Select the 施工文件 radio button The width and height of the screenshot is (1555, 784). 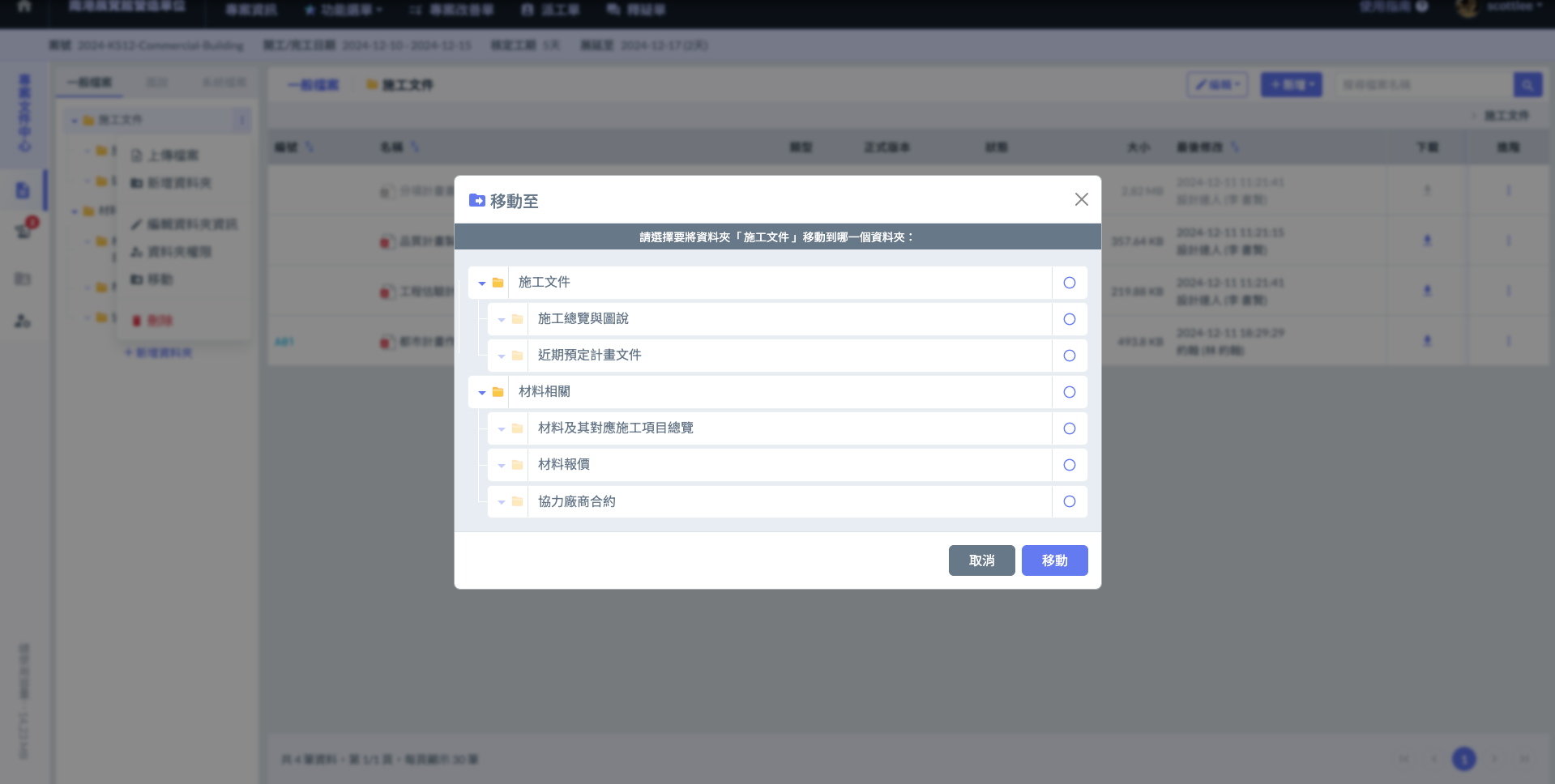(1069, 283)
